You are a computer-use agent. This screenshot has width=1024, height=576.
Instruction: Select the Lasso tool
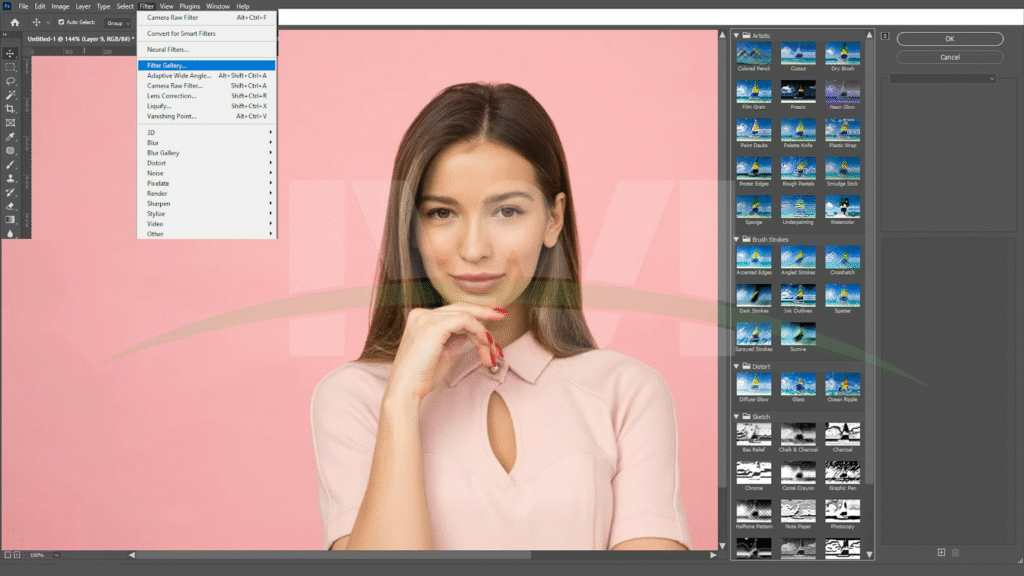tap(10, 81)
